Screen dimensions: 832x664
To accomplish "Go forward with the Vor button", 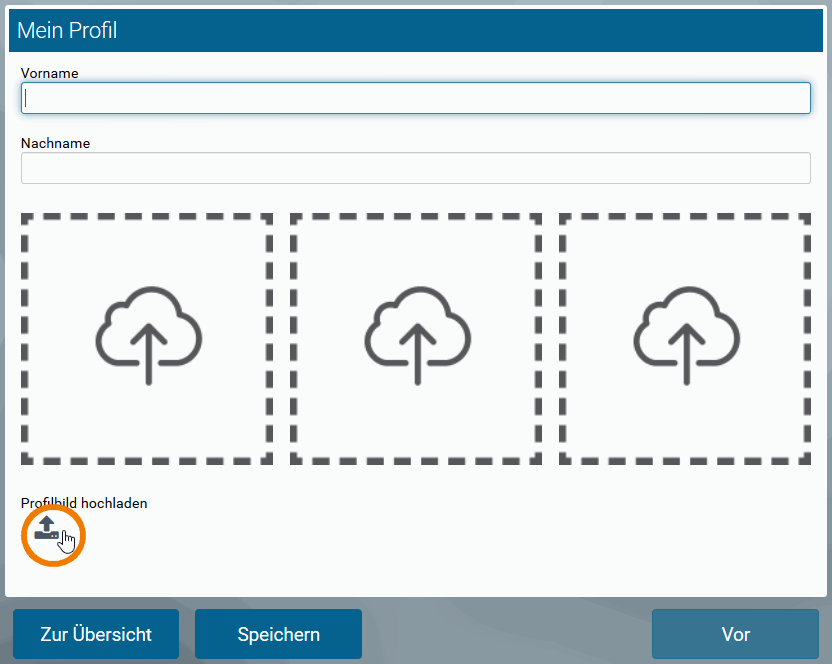I will 735,634.
